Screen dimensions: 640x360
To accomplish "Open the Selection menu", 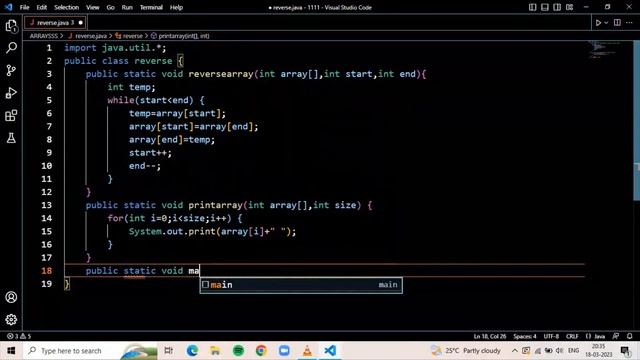I will (x=67, y=7).
